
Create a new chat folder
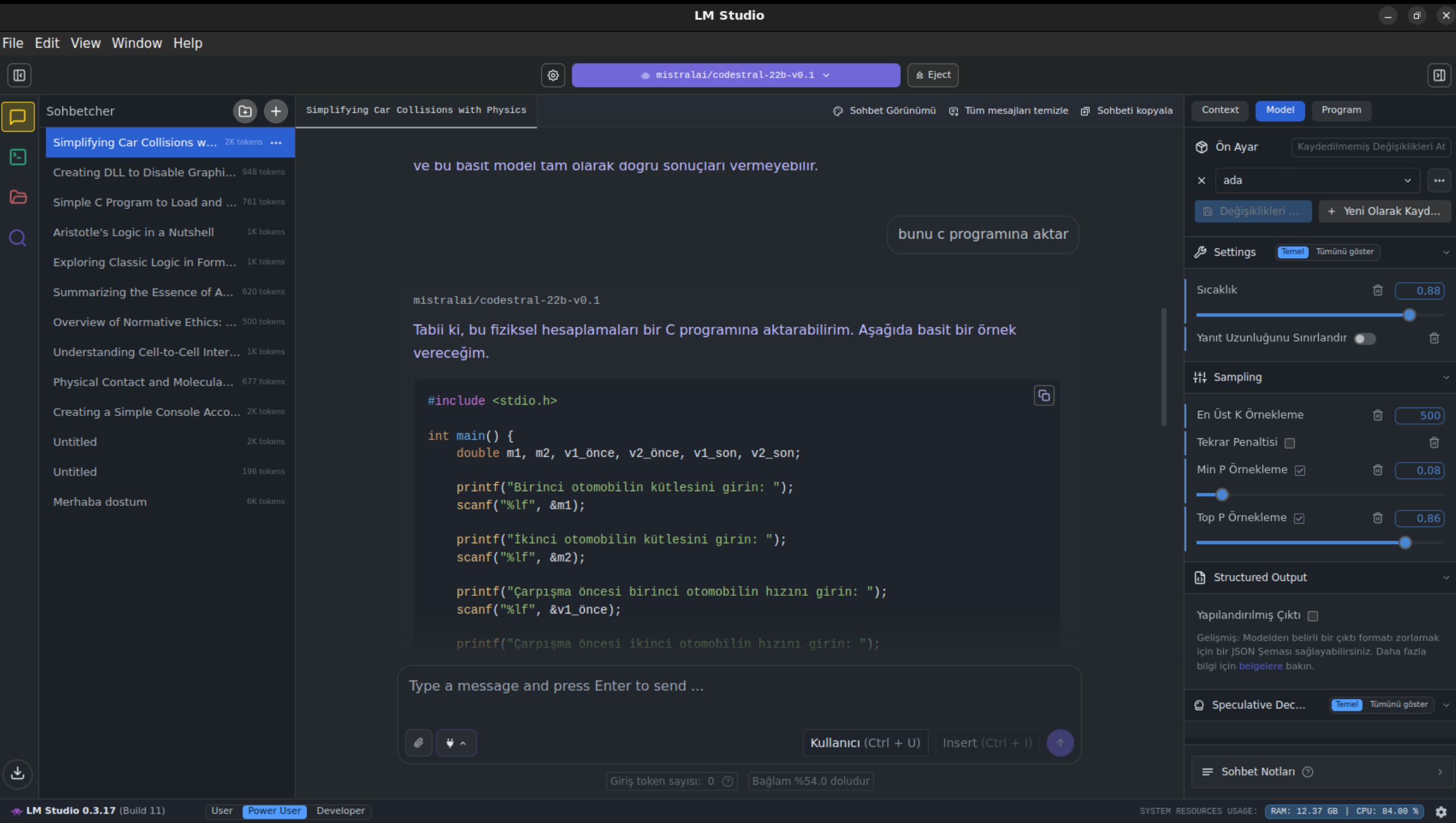tap(245, 111)
